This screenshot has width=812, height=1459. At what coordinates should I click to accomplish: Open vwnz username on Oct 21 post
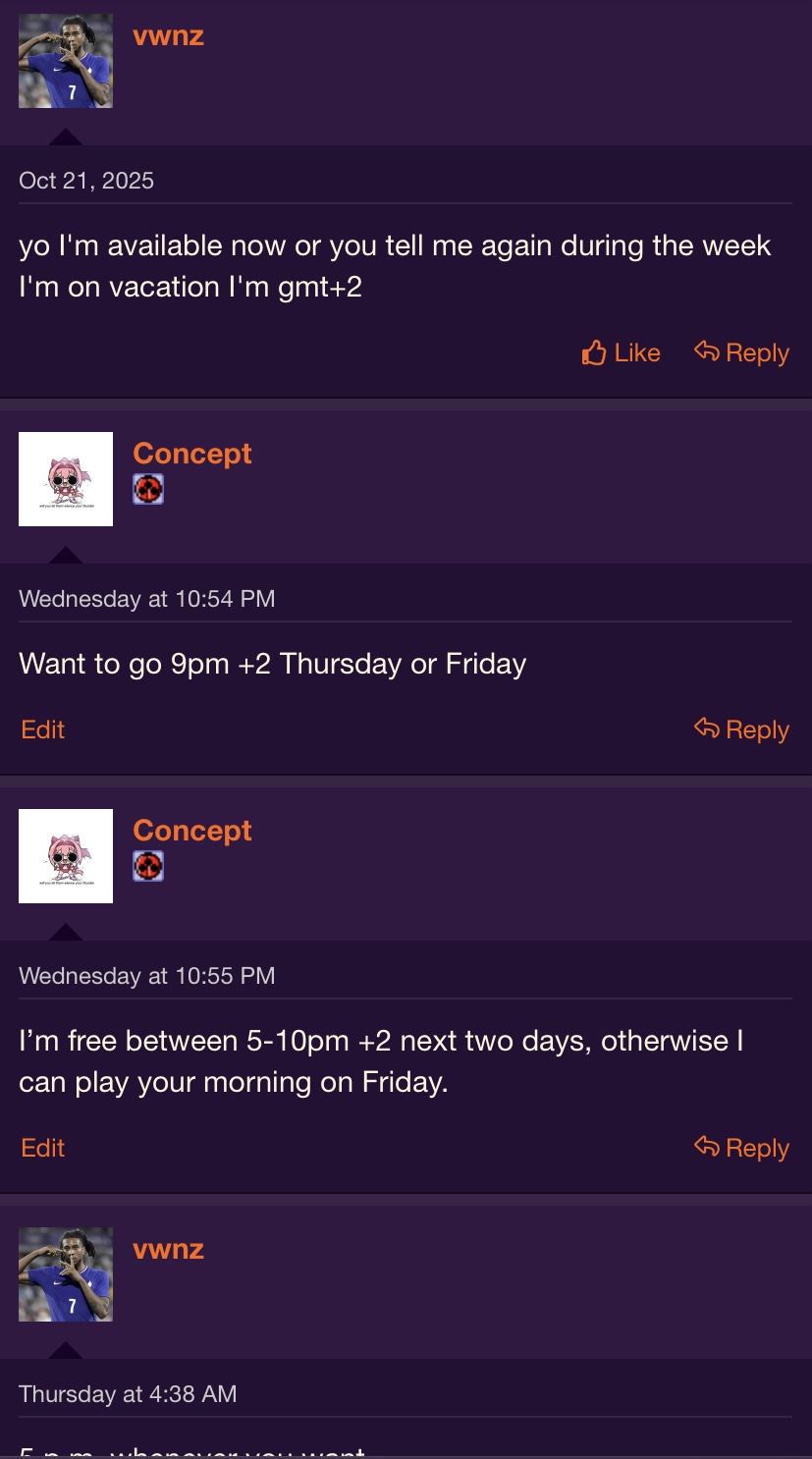(168, 36)
